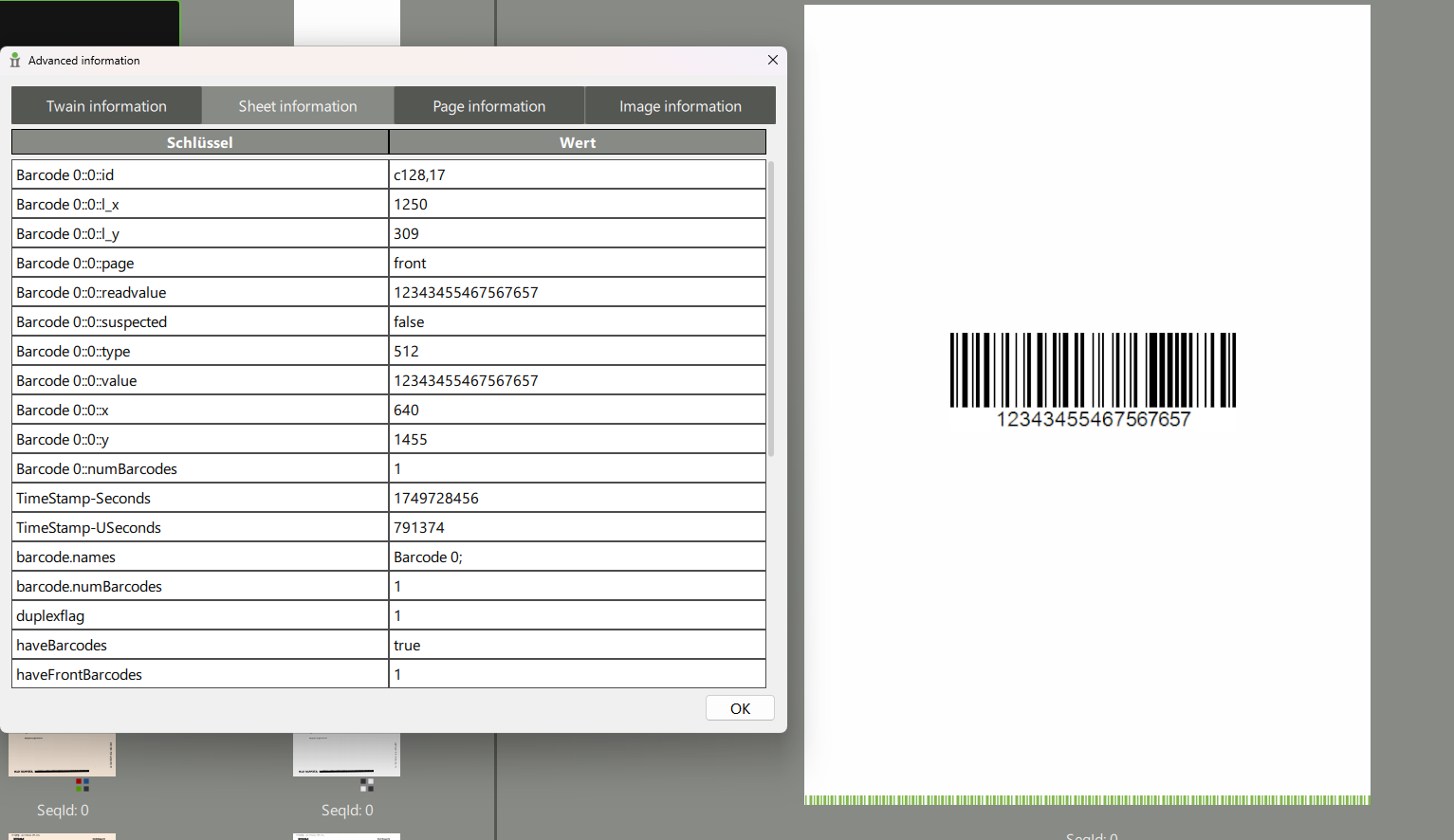1454x840 pixels.
Task: Select the Barcode 0::0::readvalue key cell
Action: pyautogui.click(x=200, y=292)
